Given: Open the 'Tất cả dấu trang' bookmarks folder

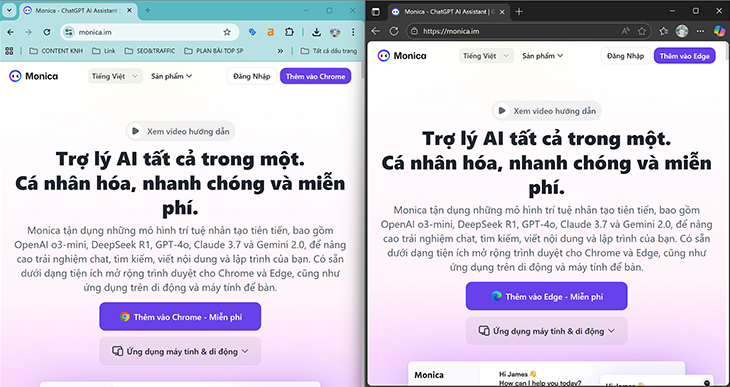Looking at the screenshot, I should pos(329,51).
